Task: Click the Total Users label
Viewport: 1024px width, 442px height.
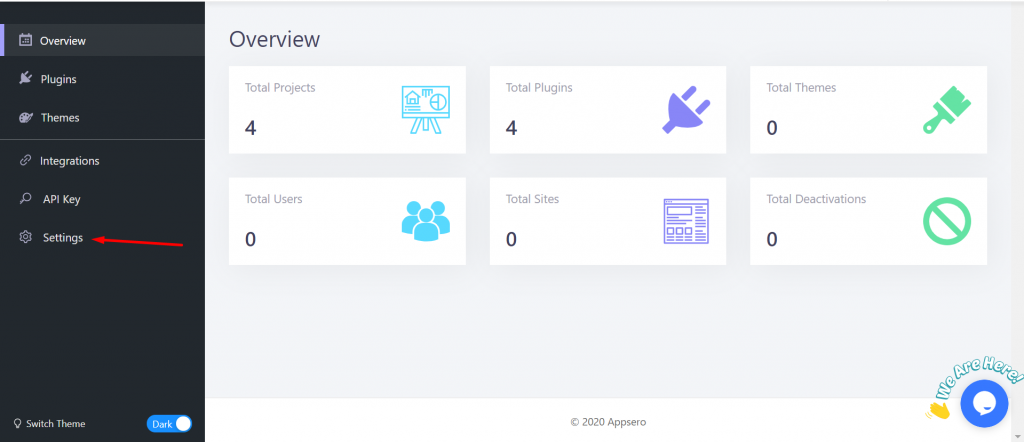Action: (x=274, y=198)
